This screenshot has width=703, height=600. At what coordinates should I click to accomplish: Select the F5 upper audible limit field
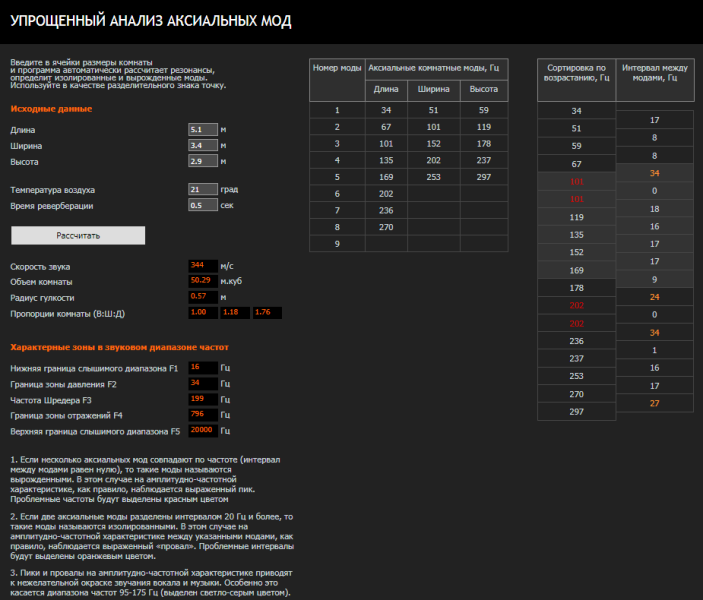coord(202,431)
